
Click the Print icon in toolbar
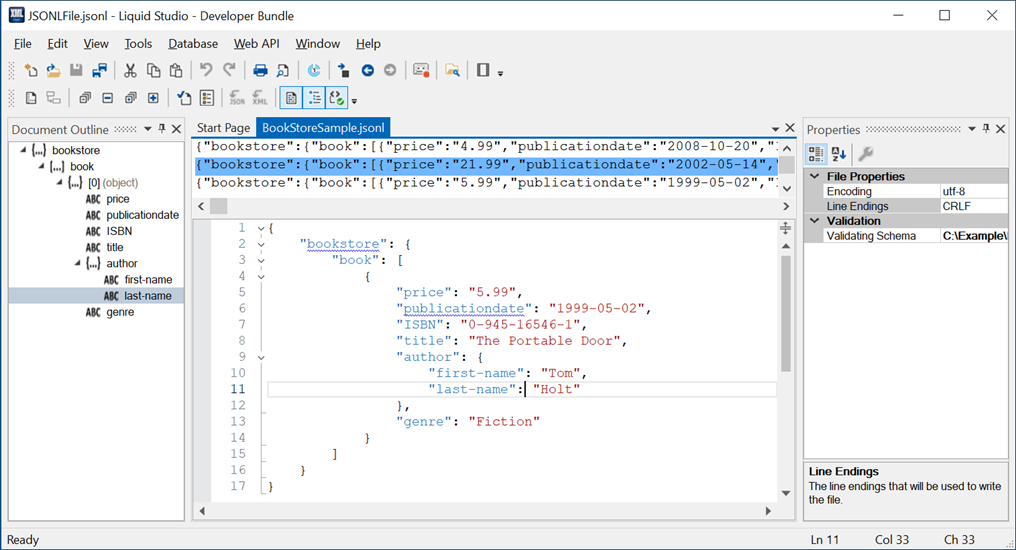pos(260,70)
